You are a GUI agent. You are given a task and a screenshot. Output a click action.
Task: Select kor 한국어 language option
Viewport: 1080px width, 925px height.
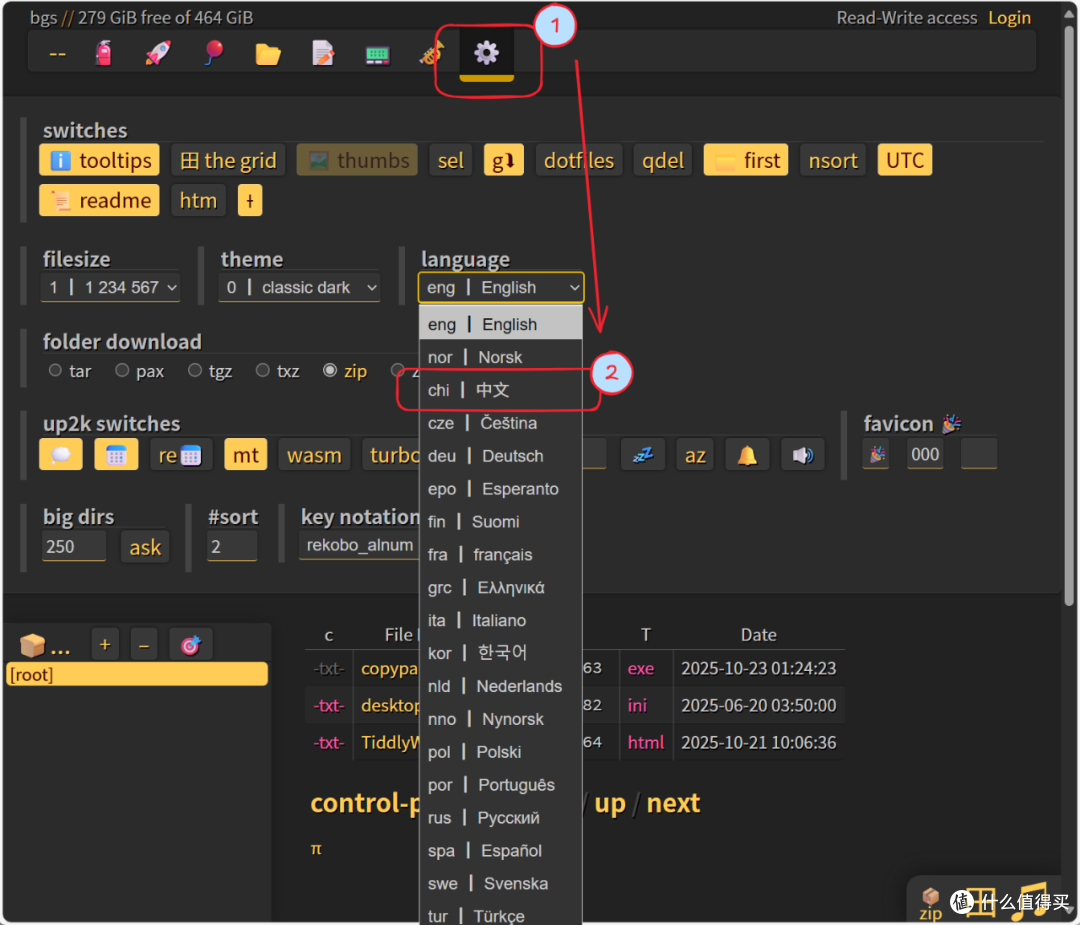tap(501, 653)
